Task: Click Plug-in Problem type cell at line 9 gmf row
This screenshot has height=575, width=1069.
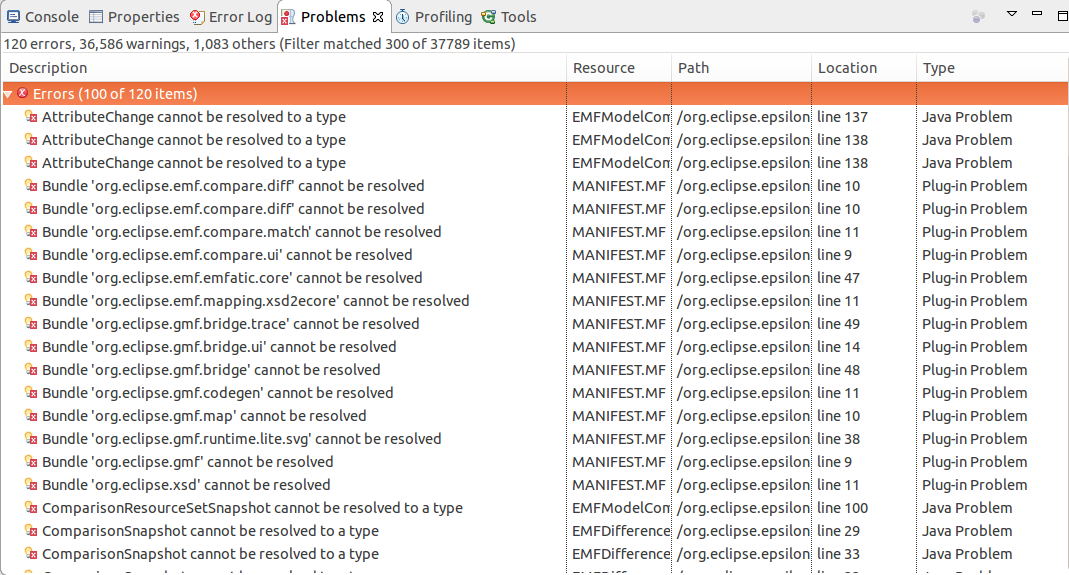Action: (975, 462)
